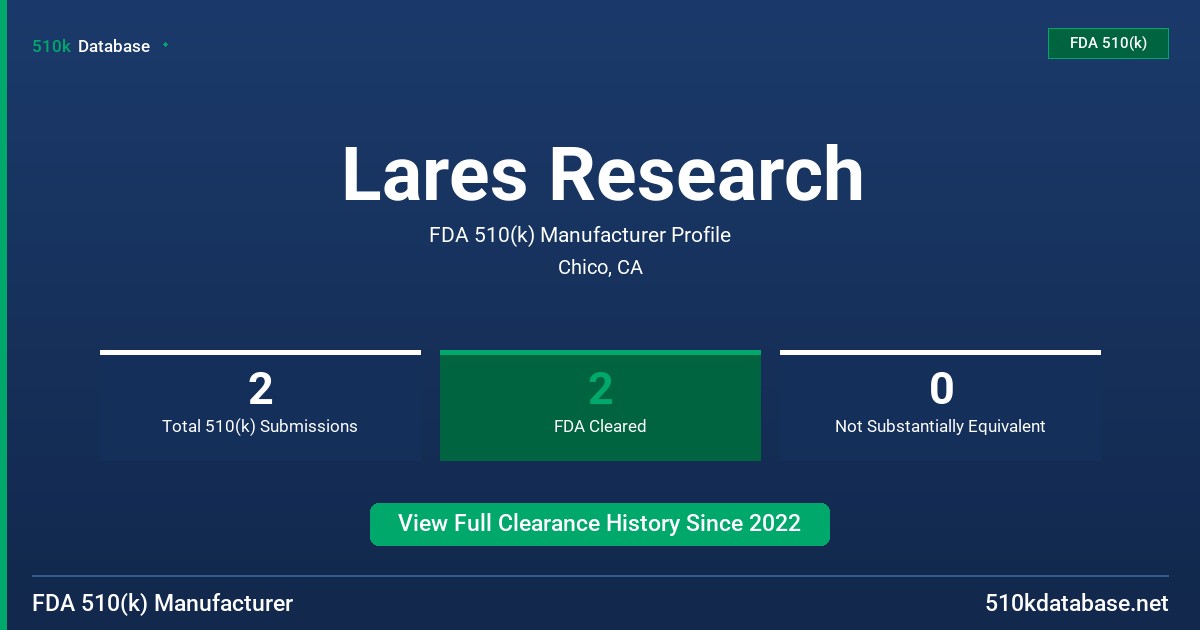Click the small green dot beside Database

coord(165,45)
